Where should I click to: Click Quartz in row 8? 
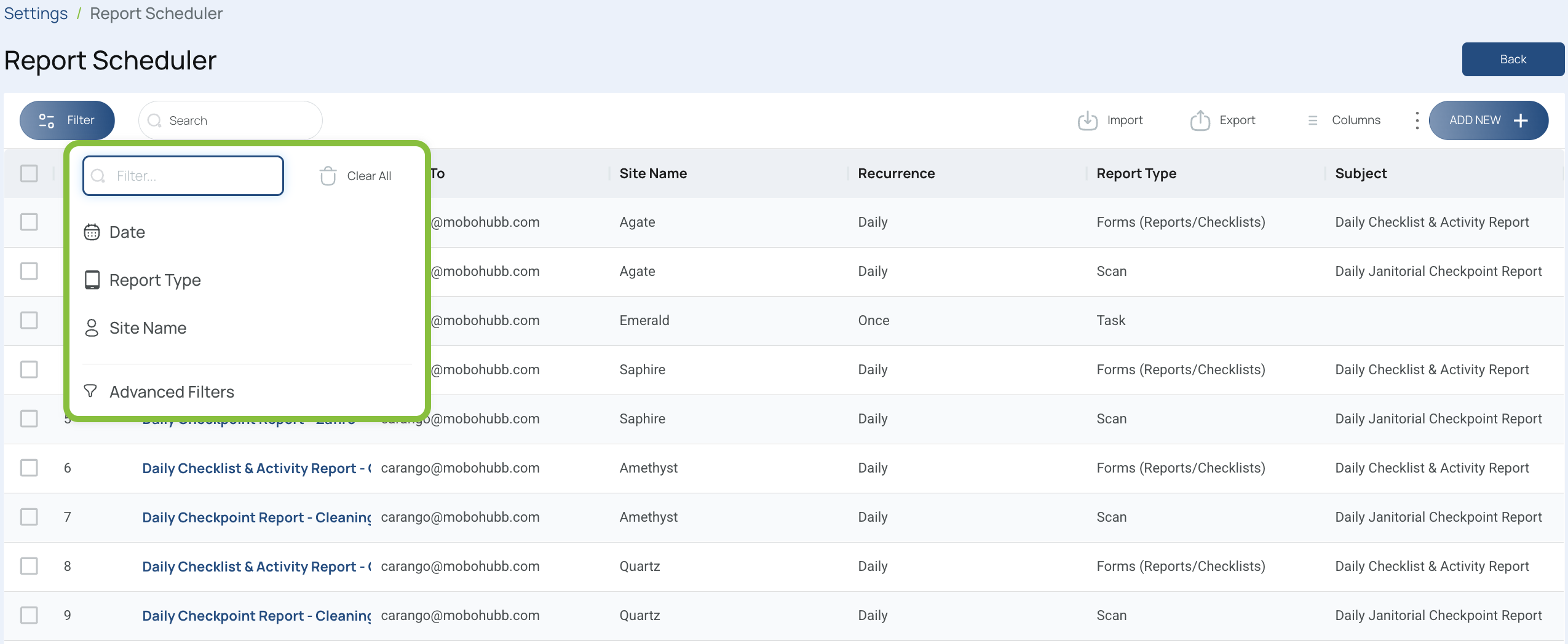tap(639, 566)
